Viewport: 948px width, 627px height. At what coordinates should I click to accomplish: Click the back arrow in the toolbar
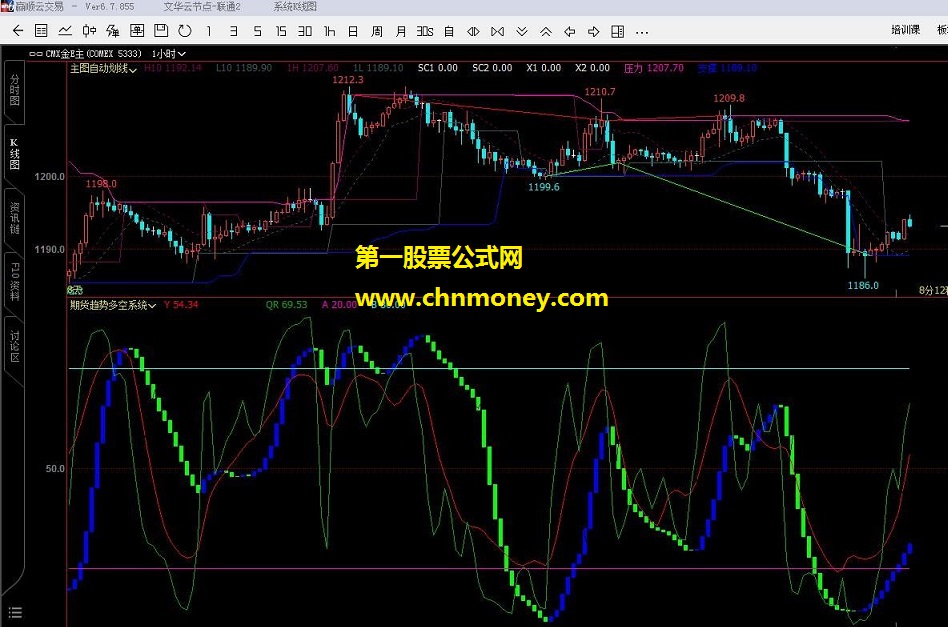point(18,31)
